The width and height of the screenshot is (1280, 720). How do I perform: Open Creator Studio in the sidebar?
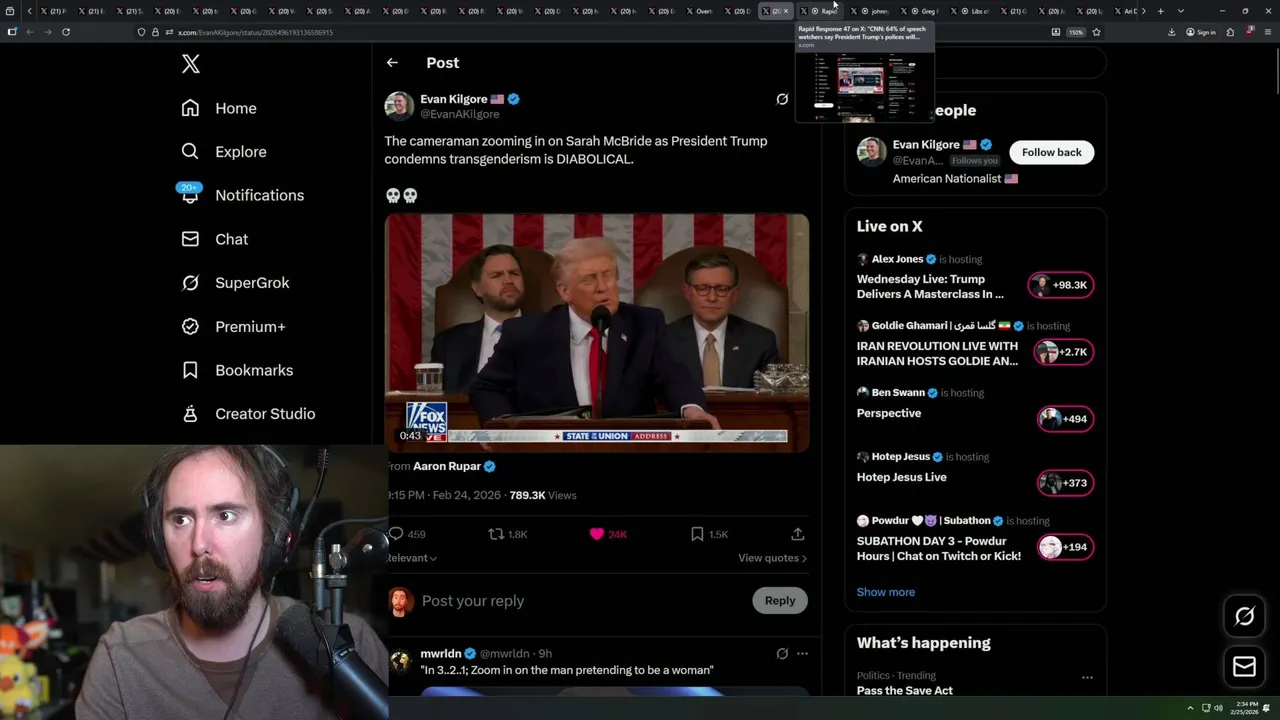[248, 414]
